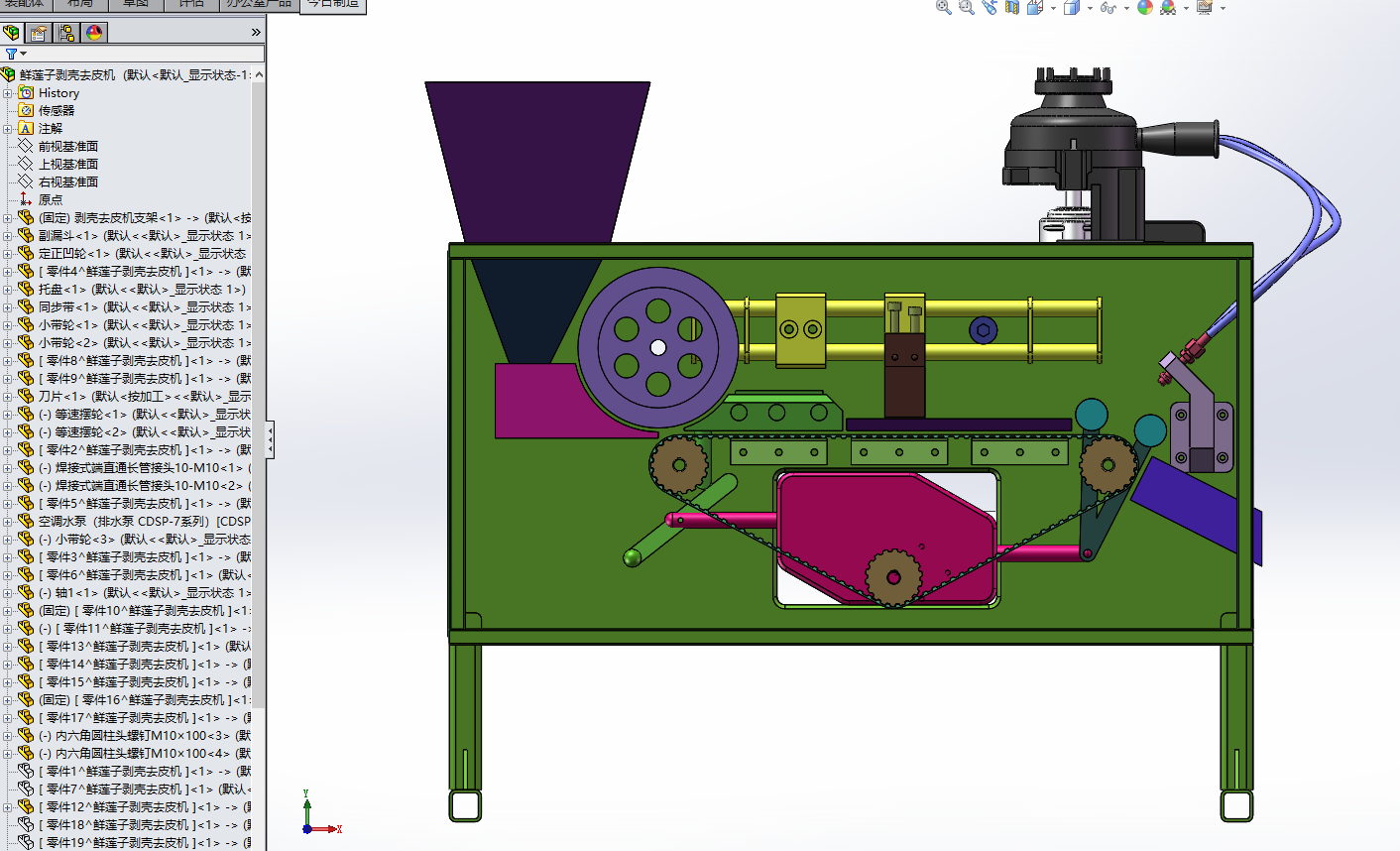
Task: Select the [零件13^鲜莲子剥壳去皮机] tree row
Action: (134, 646)
